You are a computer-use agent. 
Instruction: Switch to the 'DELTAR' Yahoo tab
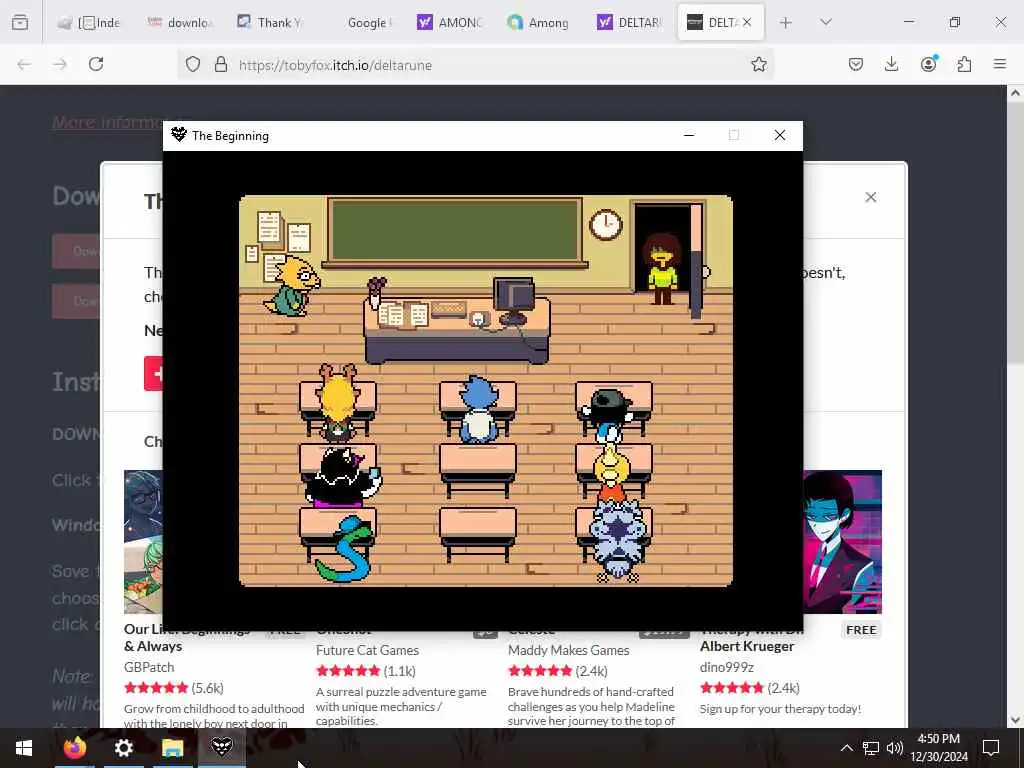pyautogui.click(x=630, y=22)
